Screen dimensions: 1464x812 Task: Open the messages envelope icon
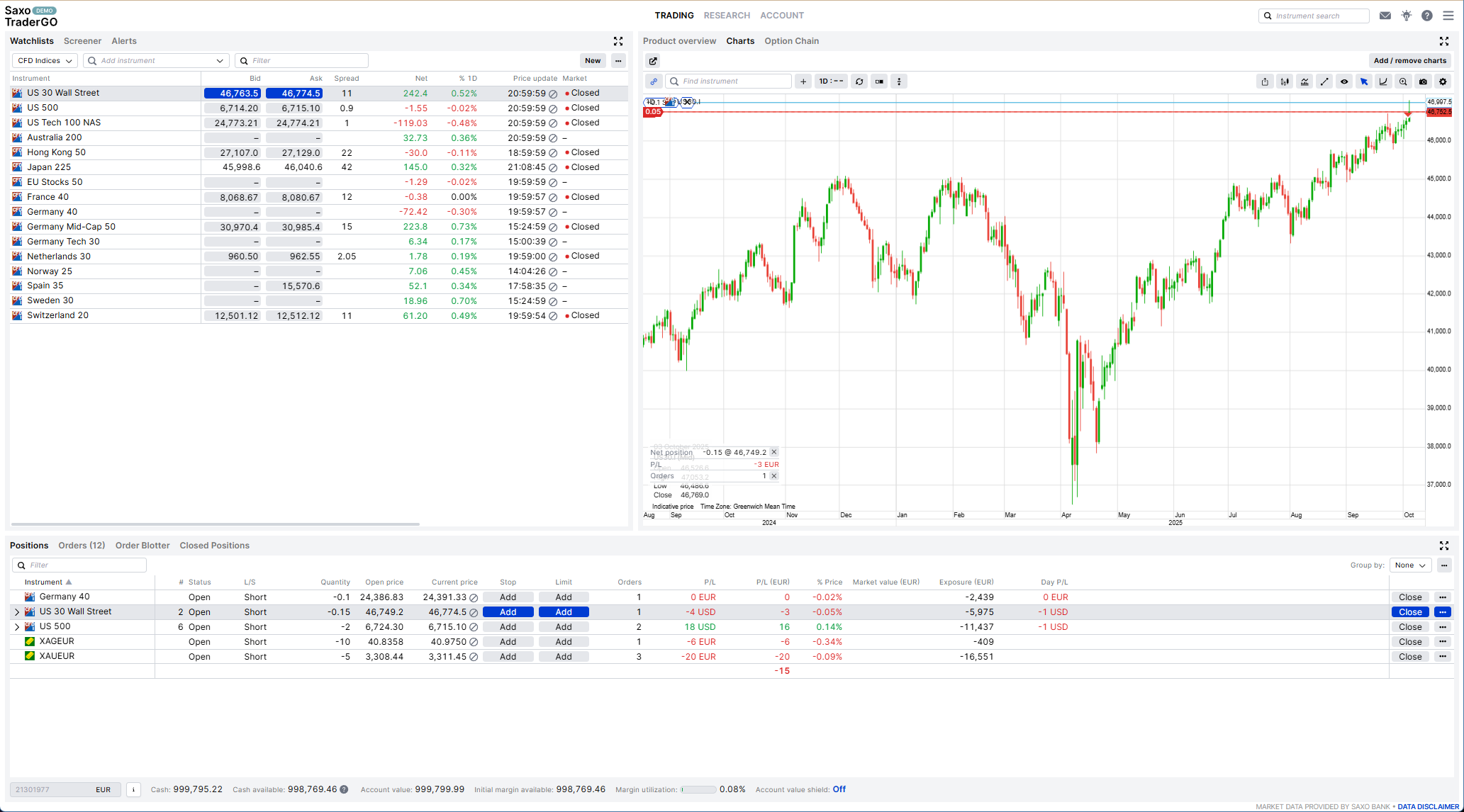[x=1385, y=15]
